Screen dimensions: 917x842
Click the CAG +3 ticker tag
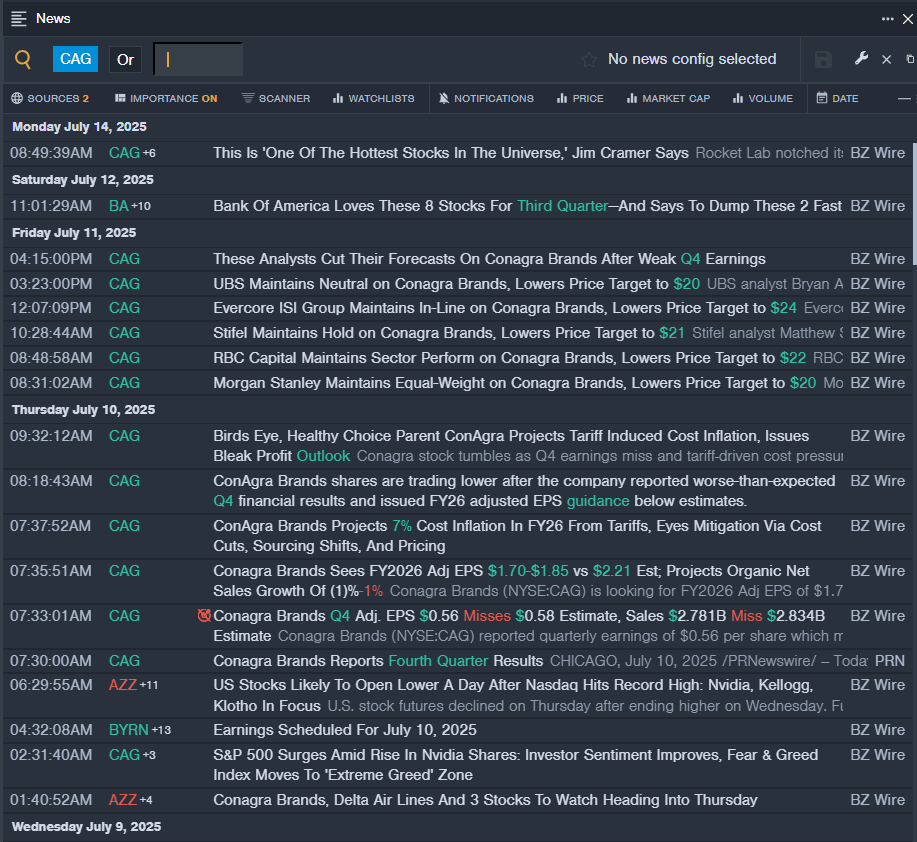132,755
